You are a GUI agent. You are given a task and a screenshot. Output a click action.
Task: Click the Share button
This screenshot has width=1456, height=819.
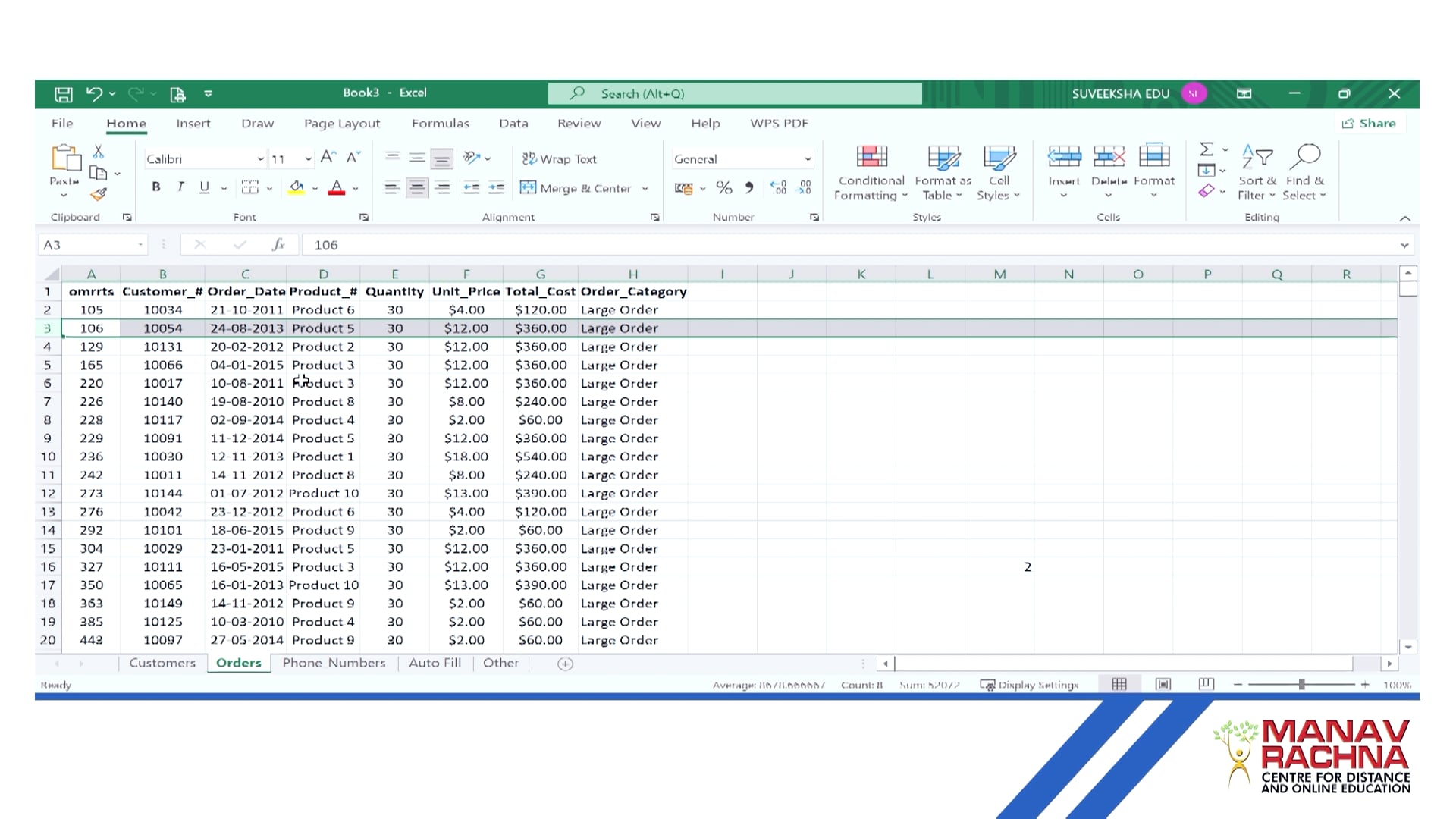click(x=1369, y=124)
